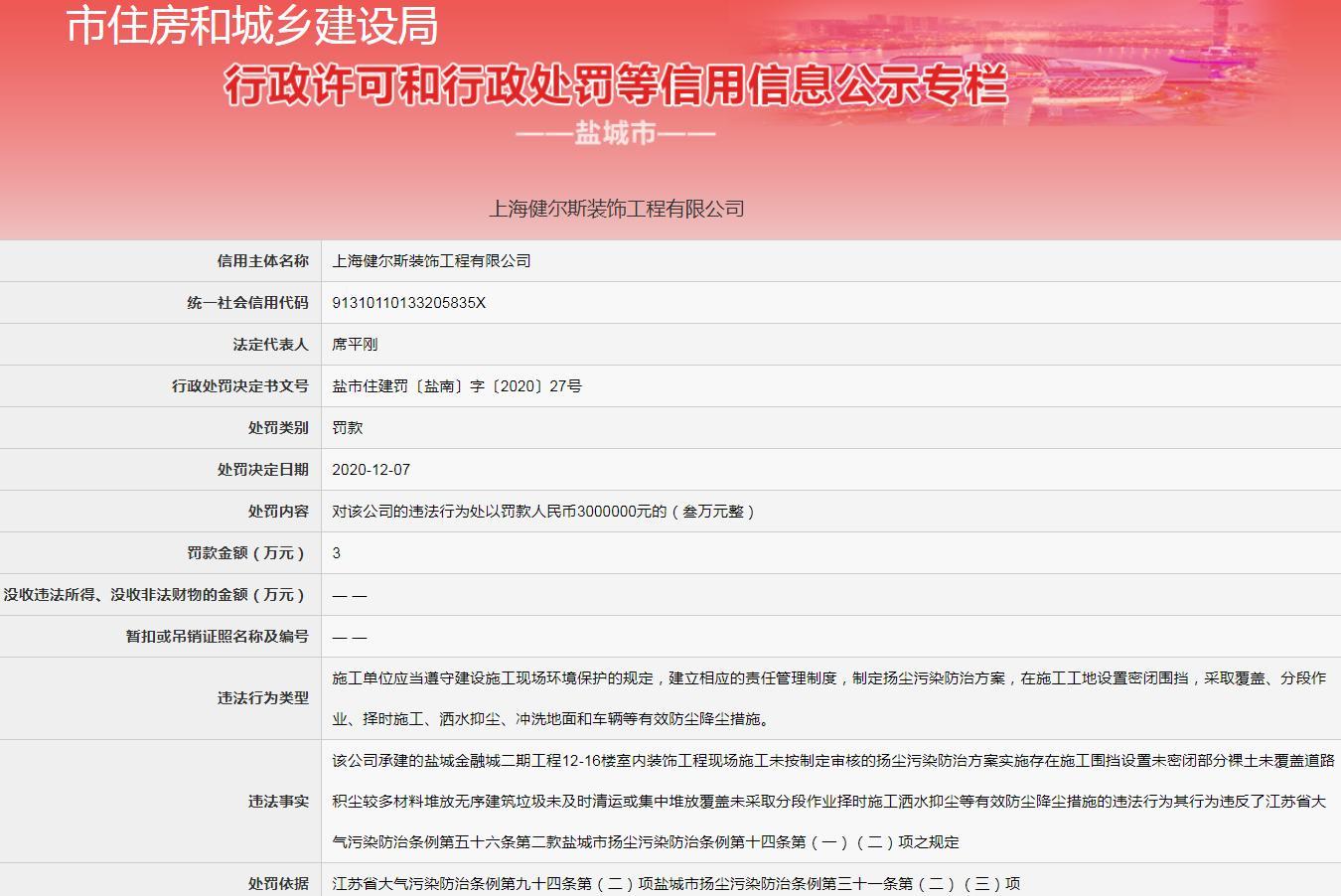Click the 行政许可和行政处罚等信用信息公示专栏 banner title

(x=616, y=84)
